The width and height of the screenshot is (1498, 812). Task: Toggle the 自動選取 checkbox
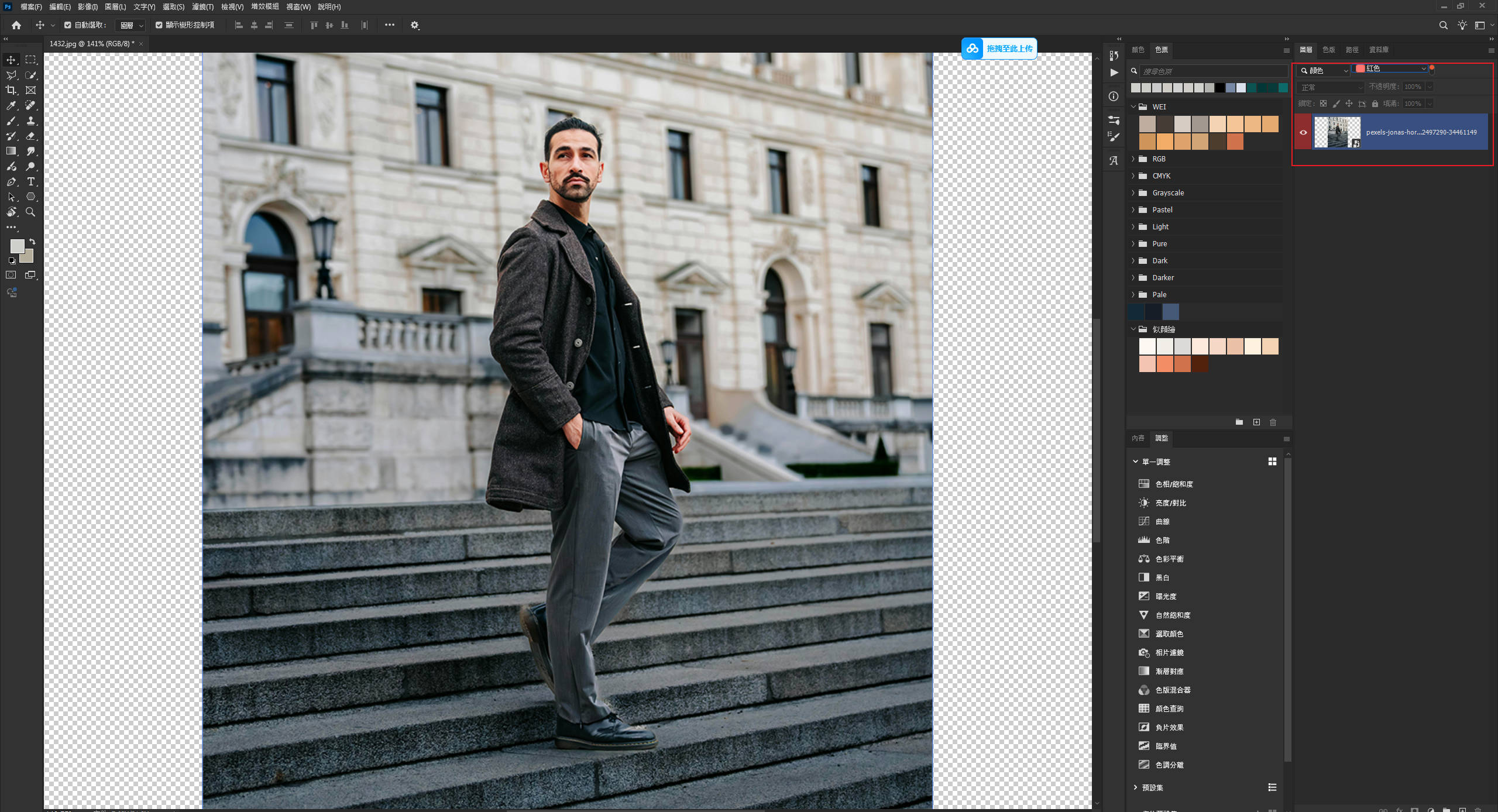[x=68, y=25]
